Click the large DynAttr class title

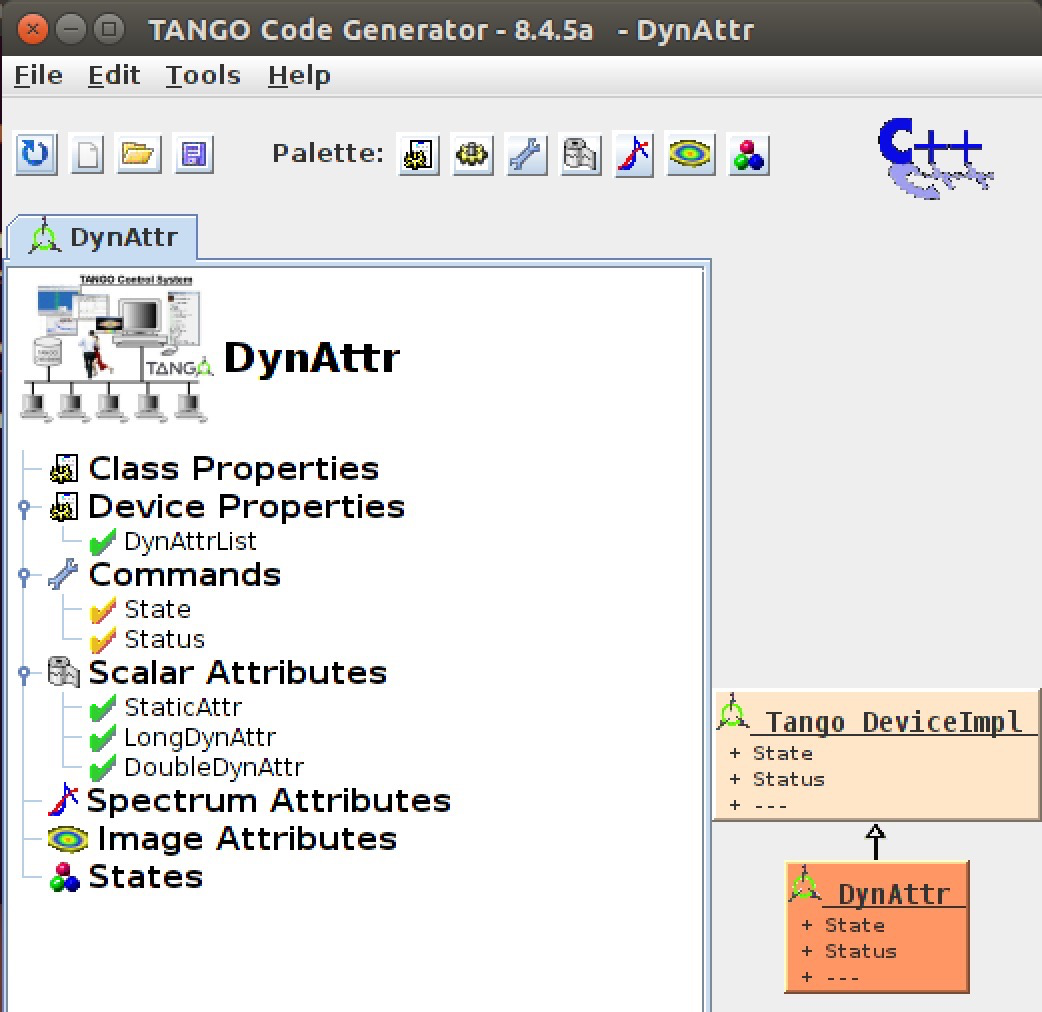click(x=312, y=358)
